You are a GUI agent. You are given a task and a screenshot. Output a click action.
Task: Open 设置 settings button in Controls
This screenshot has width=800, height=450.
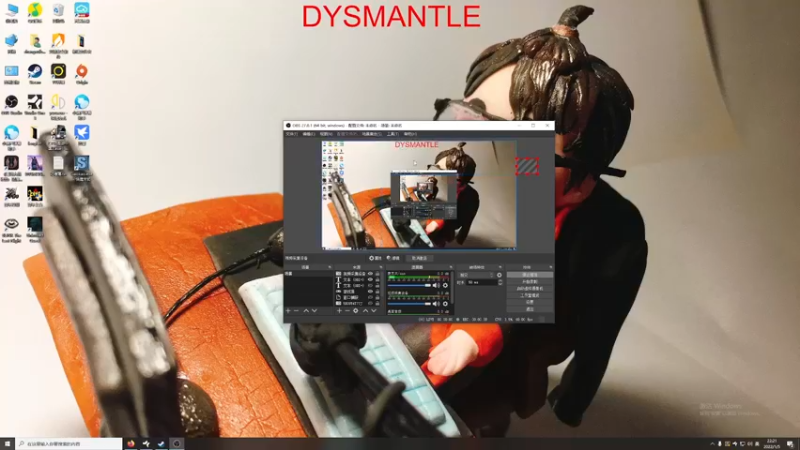pos(530,302)
